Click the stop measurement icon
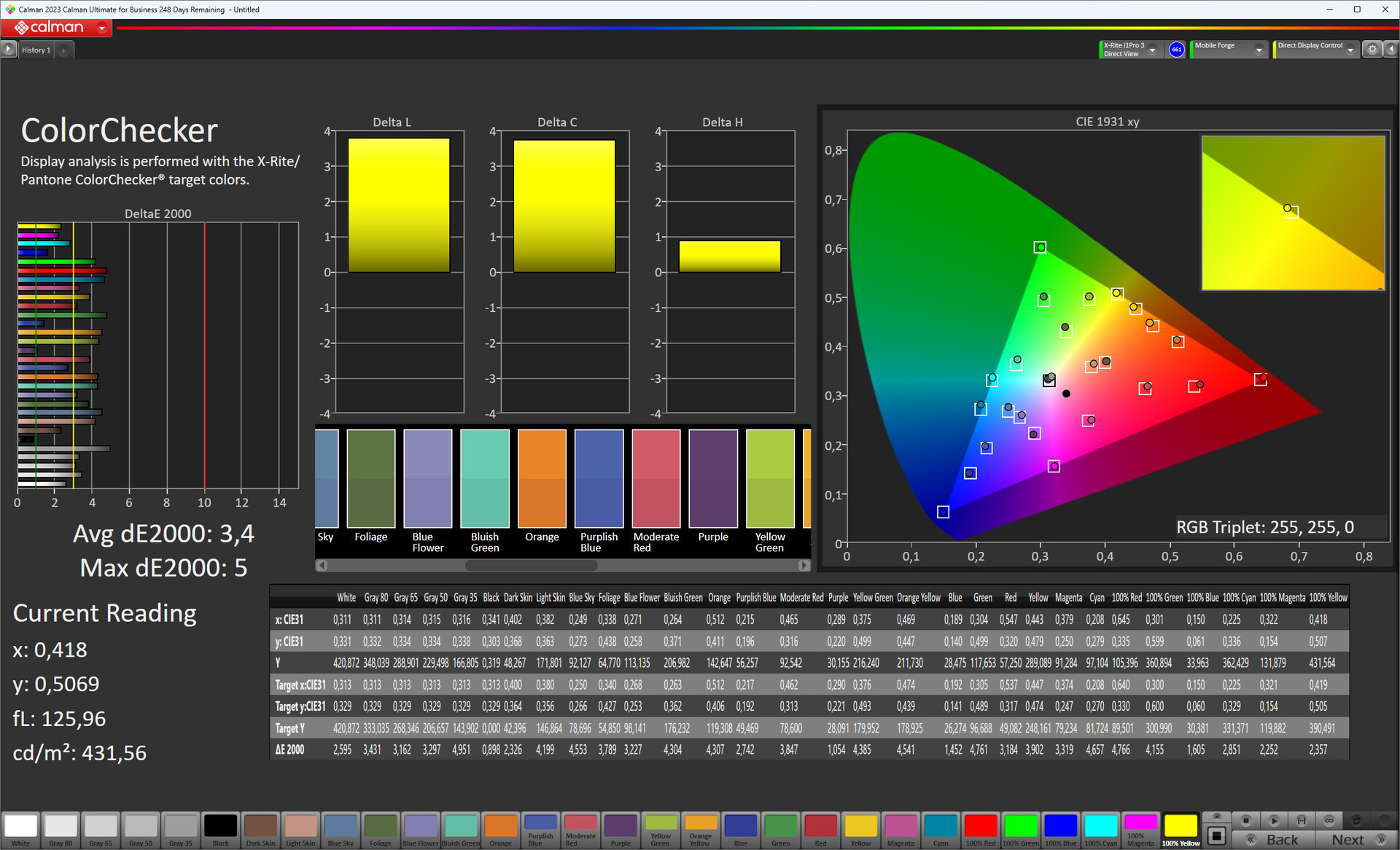The width and height of the screenshot is (1400, 850). tap(1246, 820)
